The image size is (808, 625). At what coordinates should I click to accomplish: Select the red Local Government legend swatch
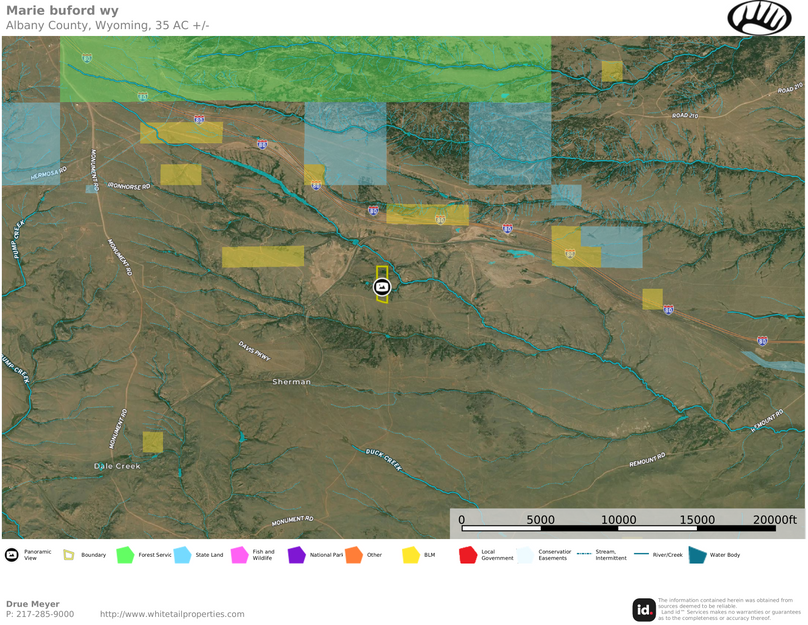point(467,555)
